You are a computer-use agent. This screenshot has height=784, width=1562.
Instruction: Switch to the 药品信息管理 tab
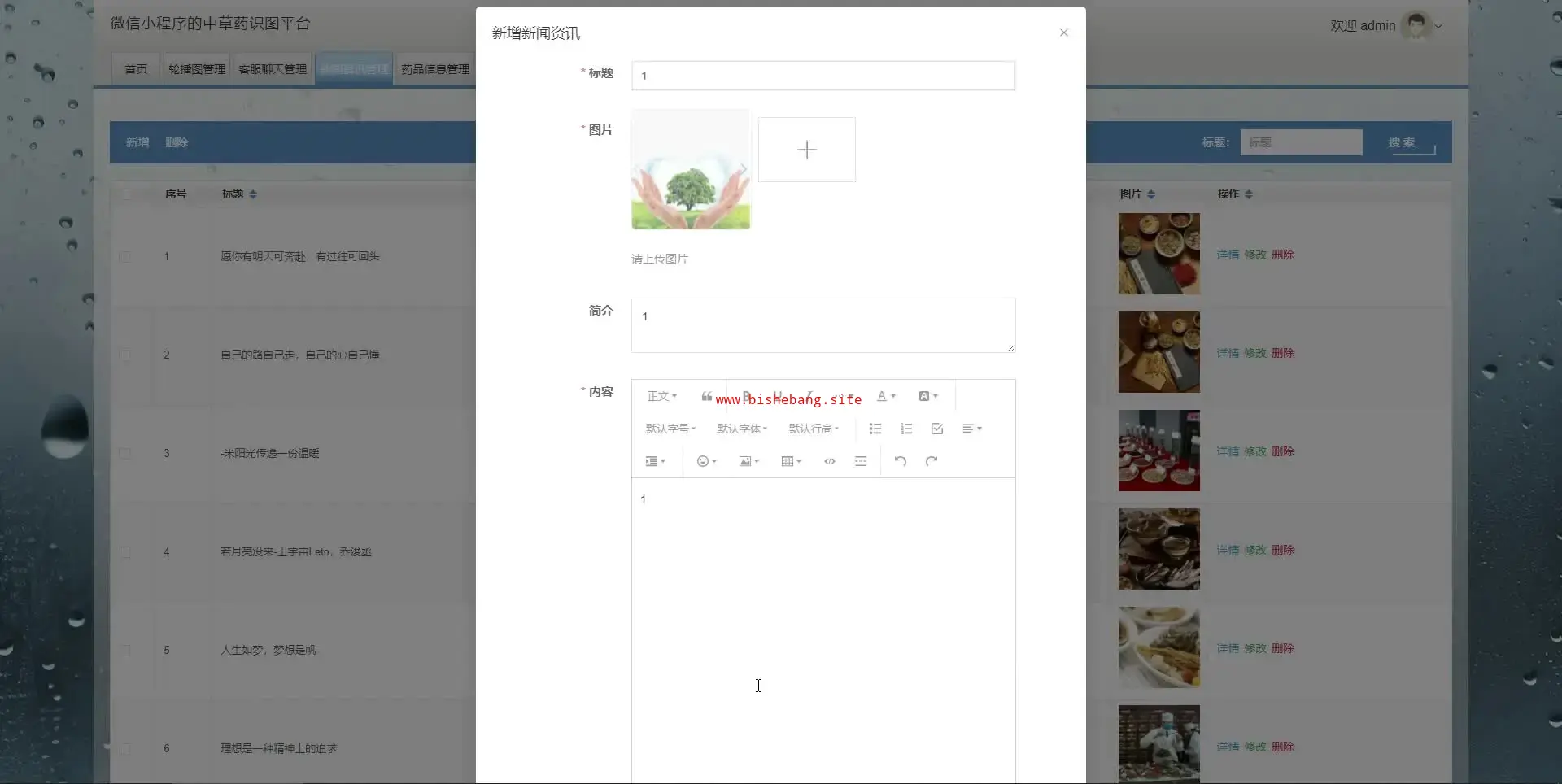435,69
